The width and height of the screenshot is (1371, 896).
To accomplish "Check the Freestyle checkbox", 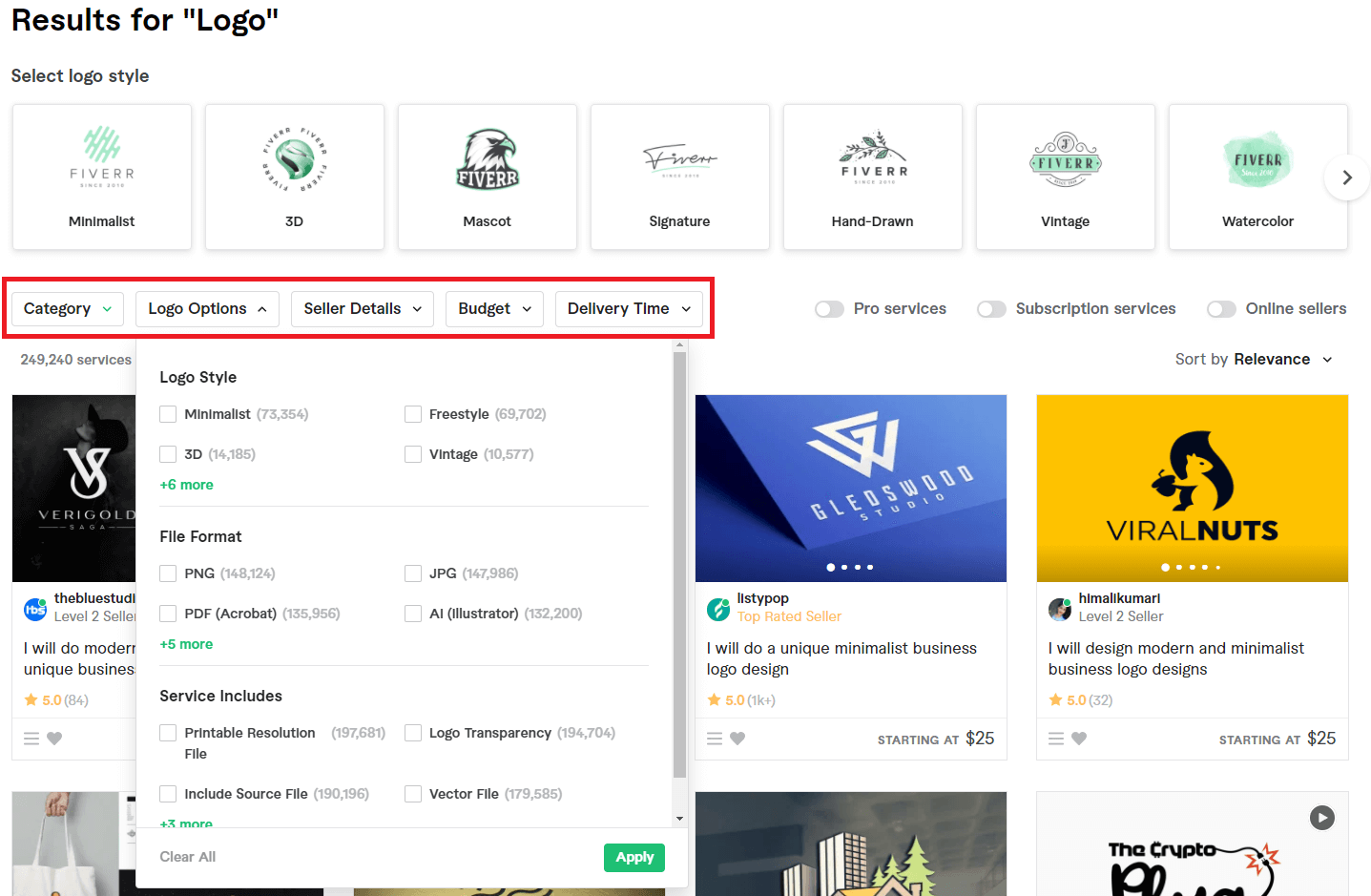I will pos(413,414).
